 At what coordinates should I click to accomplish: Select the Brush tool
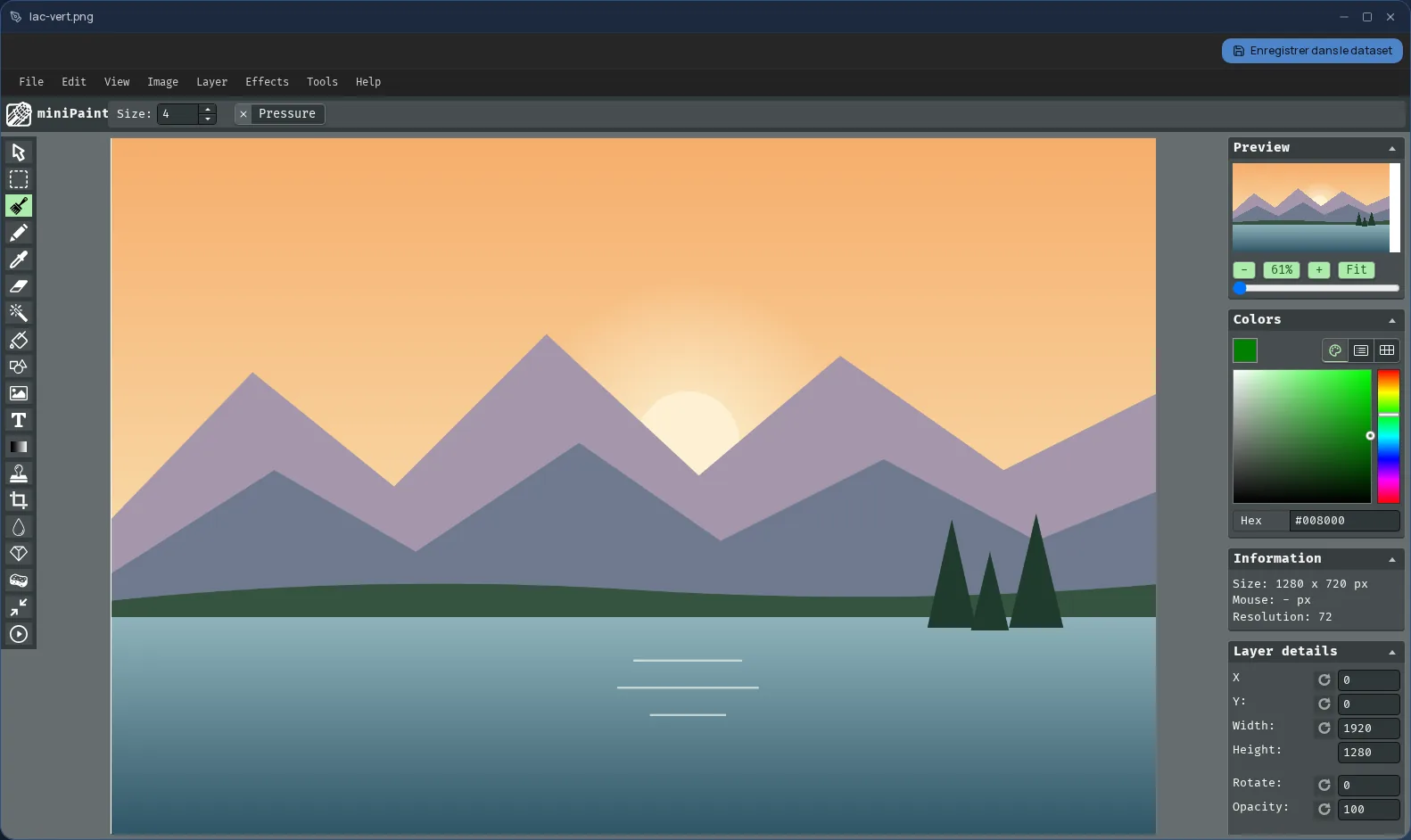pyautogui.click(x=19, y=206)
